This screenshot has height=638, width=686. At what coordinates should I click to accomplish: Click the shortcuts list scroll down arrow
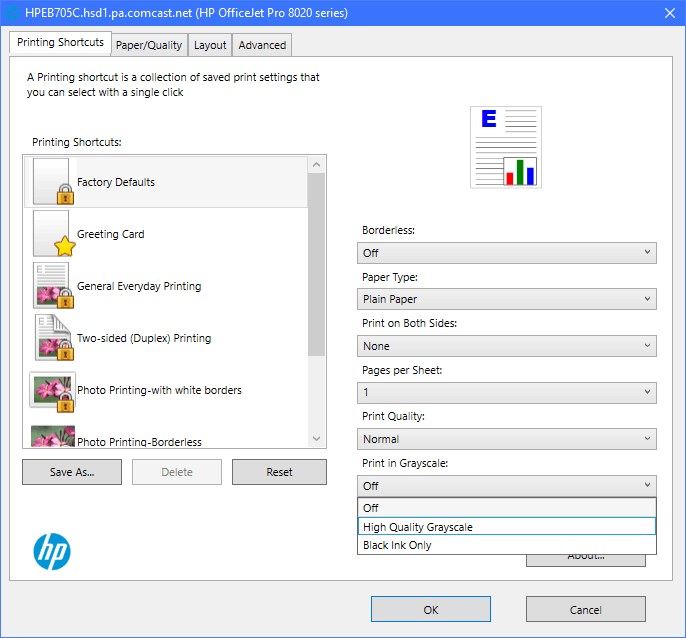coord(317,438)
